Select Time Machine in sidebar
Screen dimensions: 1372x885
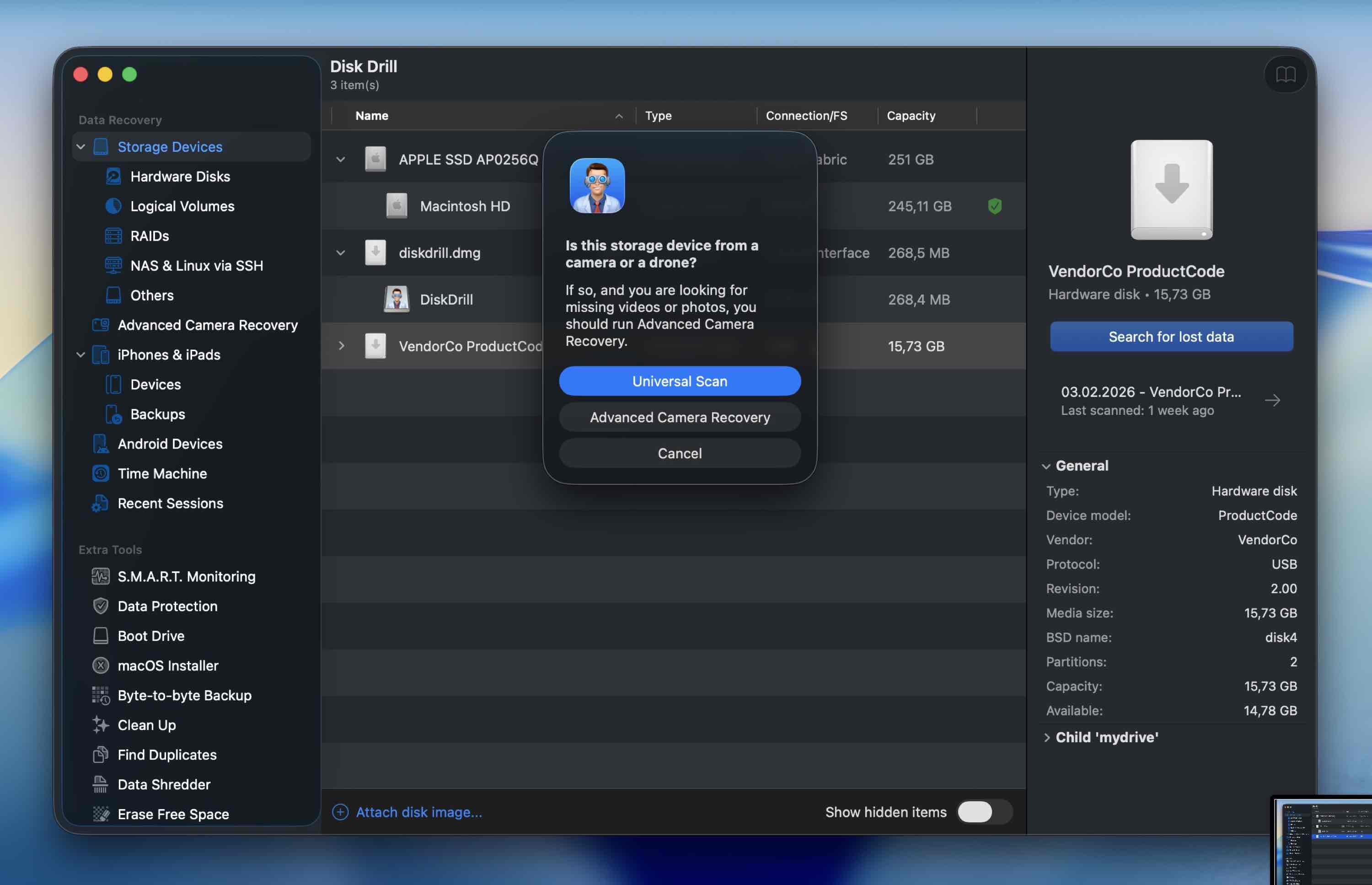pyautogui.click(x=162, y=473)
